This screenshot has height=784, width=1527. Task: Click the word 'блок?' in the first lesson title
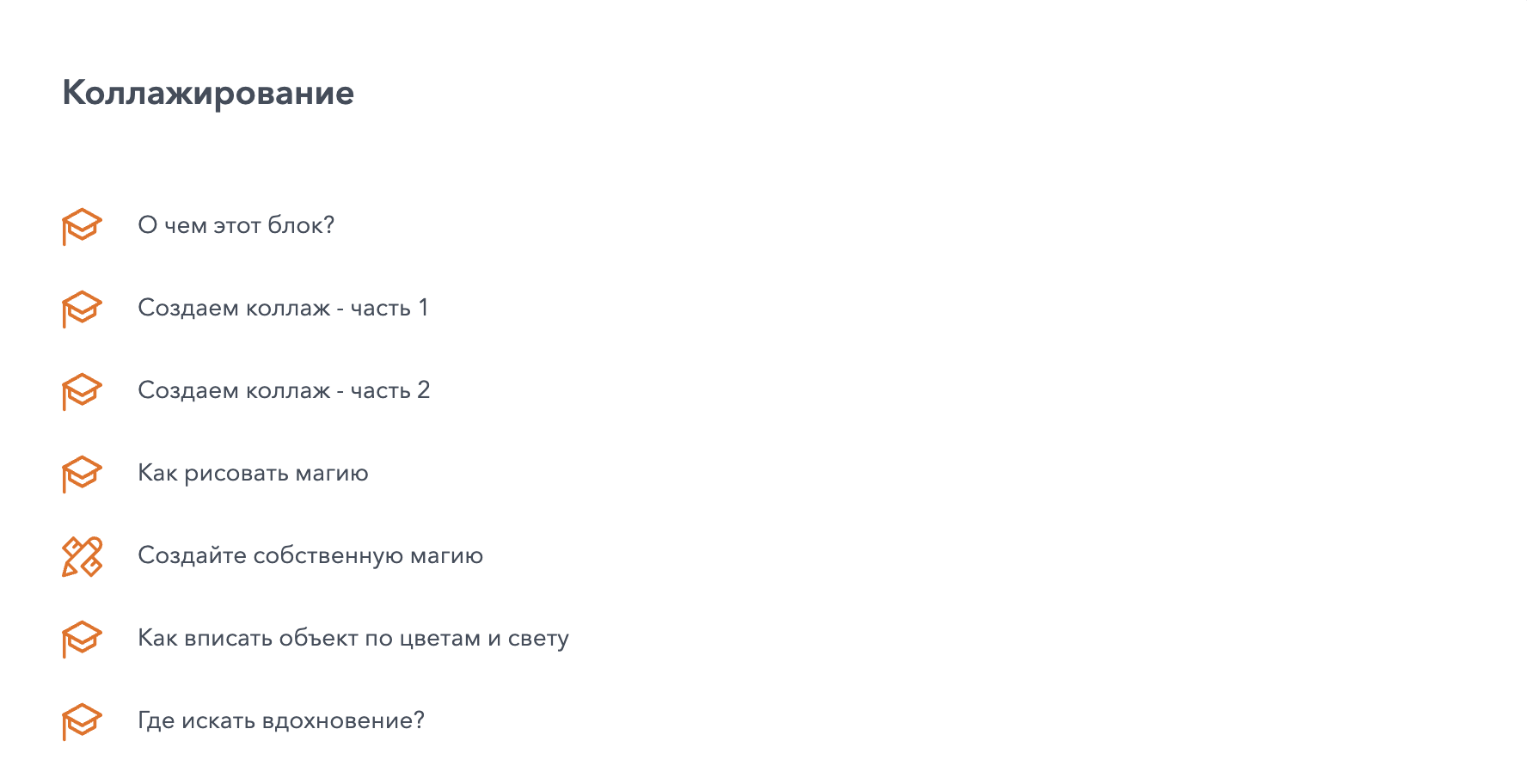click(x=300, y=225)
